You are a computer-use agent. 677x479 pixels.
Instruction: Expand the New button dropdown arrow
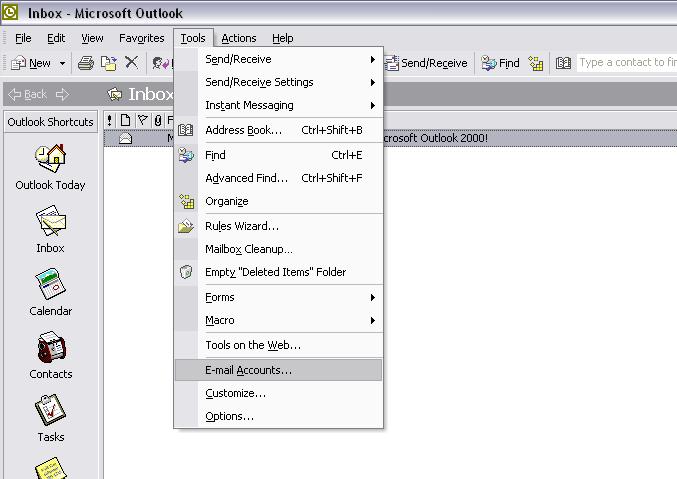(63, 63)
